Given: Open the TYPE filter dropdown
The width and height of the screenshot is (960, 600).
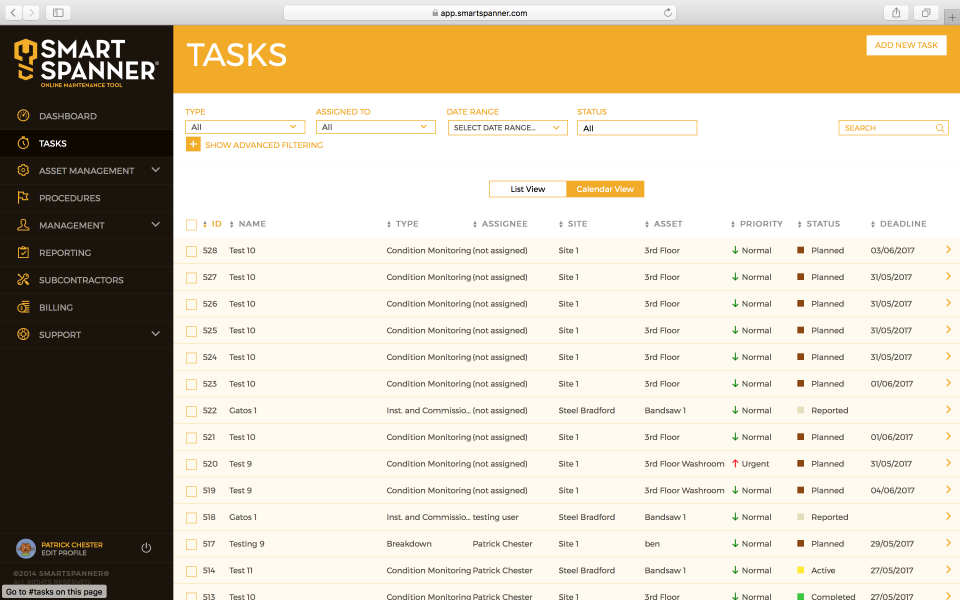Looking at the screenshot, I should (x=244, y=127).
